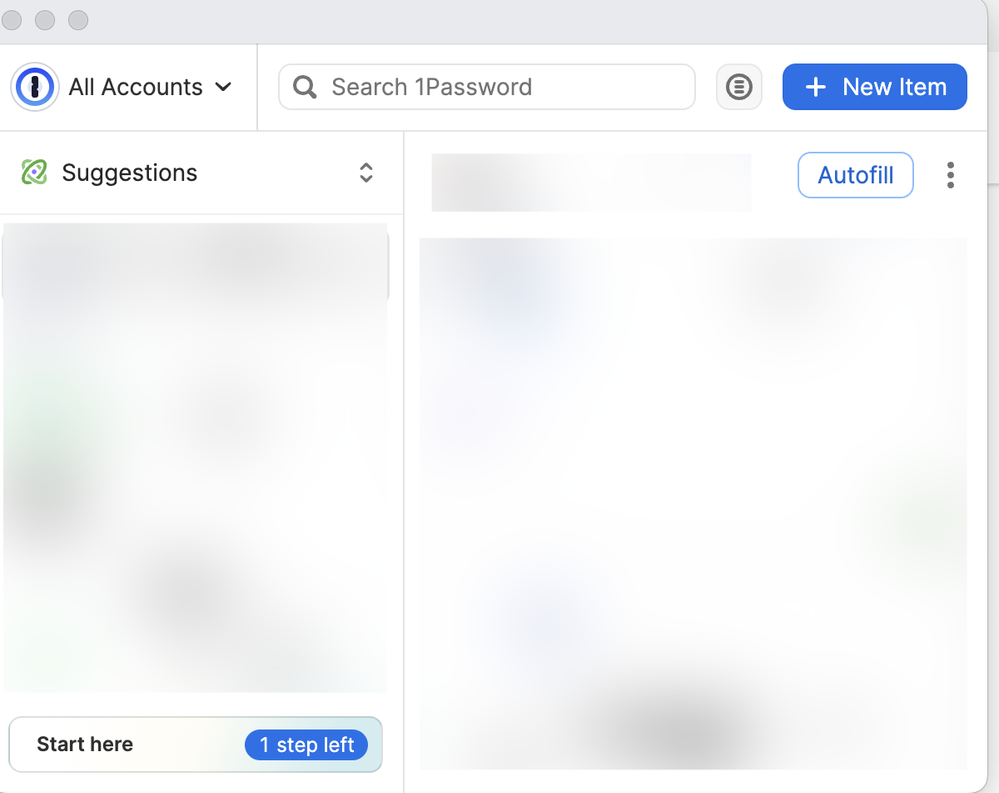Image resolution: width=999 pixels, height=793 pixels.
Task: Click the blurred item title in detail pane
Action: pyautogui.click(x=590, y=182)
